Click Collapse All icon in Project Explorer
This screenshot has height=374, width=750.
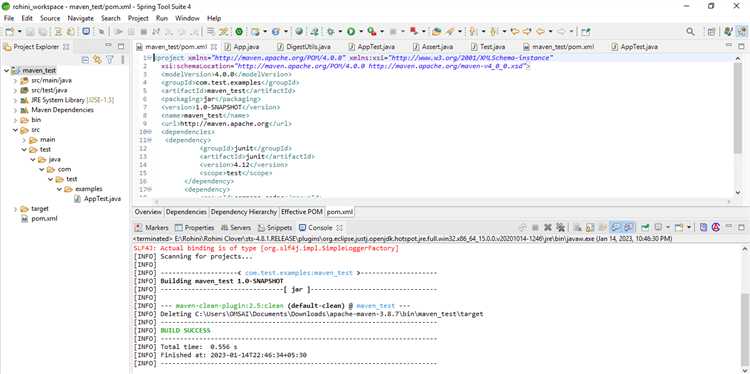[85, 60]
